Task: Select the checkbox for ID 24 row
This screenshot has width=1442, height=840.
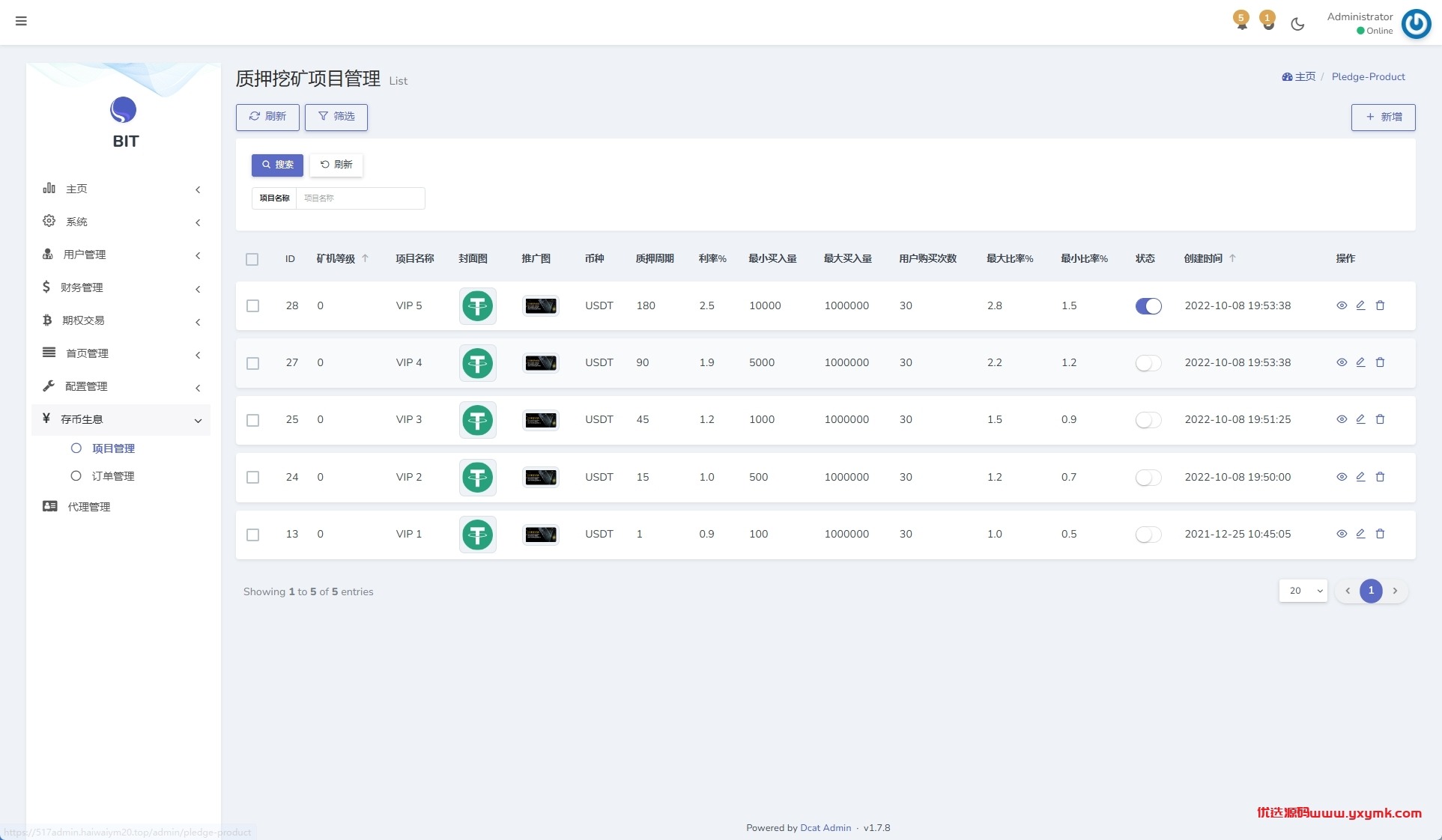Action: (x=253, y=478)
